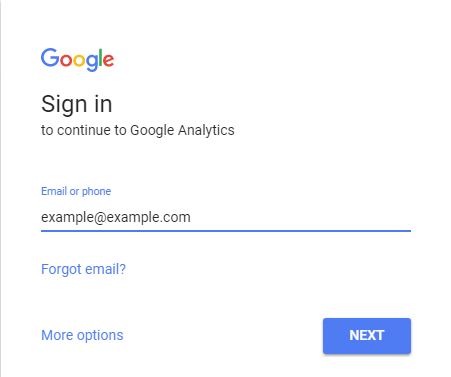451x377 pixels.
Task: Click the word phone in field label
Action: pyautogui.click(x=96, y=192)
